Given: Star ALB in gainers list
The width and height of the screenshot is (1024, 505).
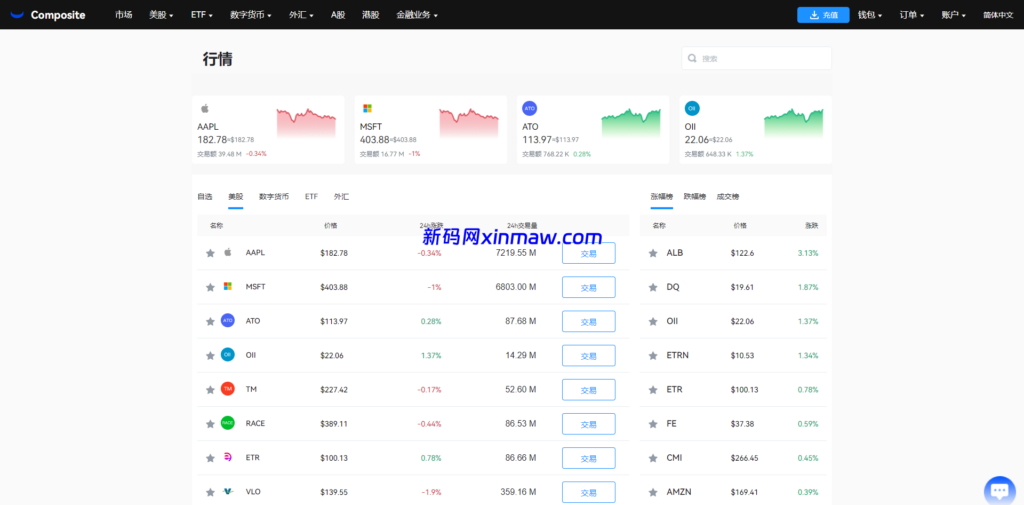Looking at the screenshot, I should (652, 253).
